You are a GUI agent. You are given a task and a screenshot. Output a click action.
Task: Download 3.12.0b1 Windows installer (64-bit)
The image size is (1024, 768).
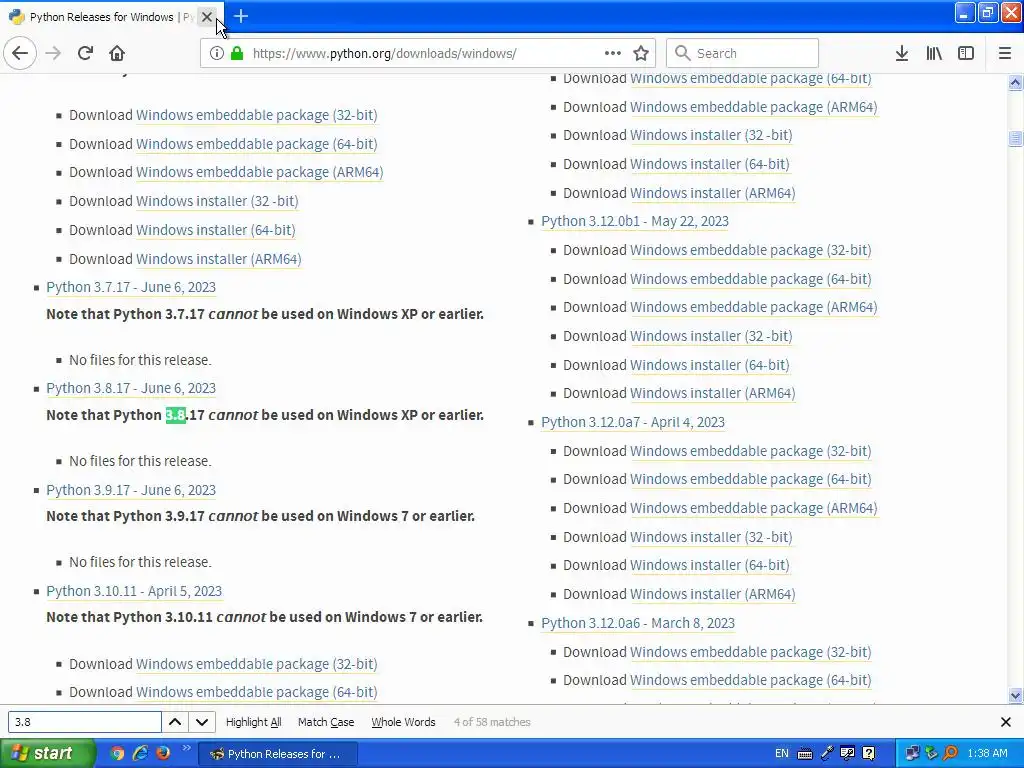709,364
